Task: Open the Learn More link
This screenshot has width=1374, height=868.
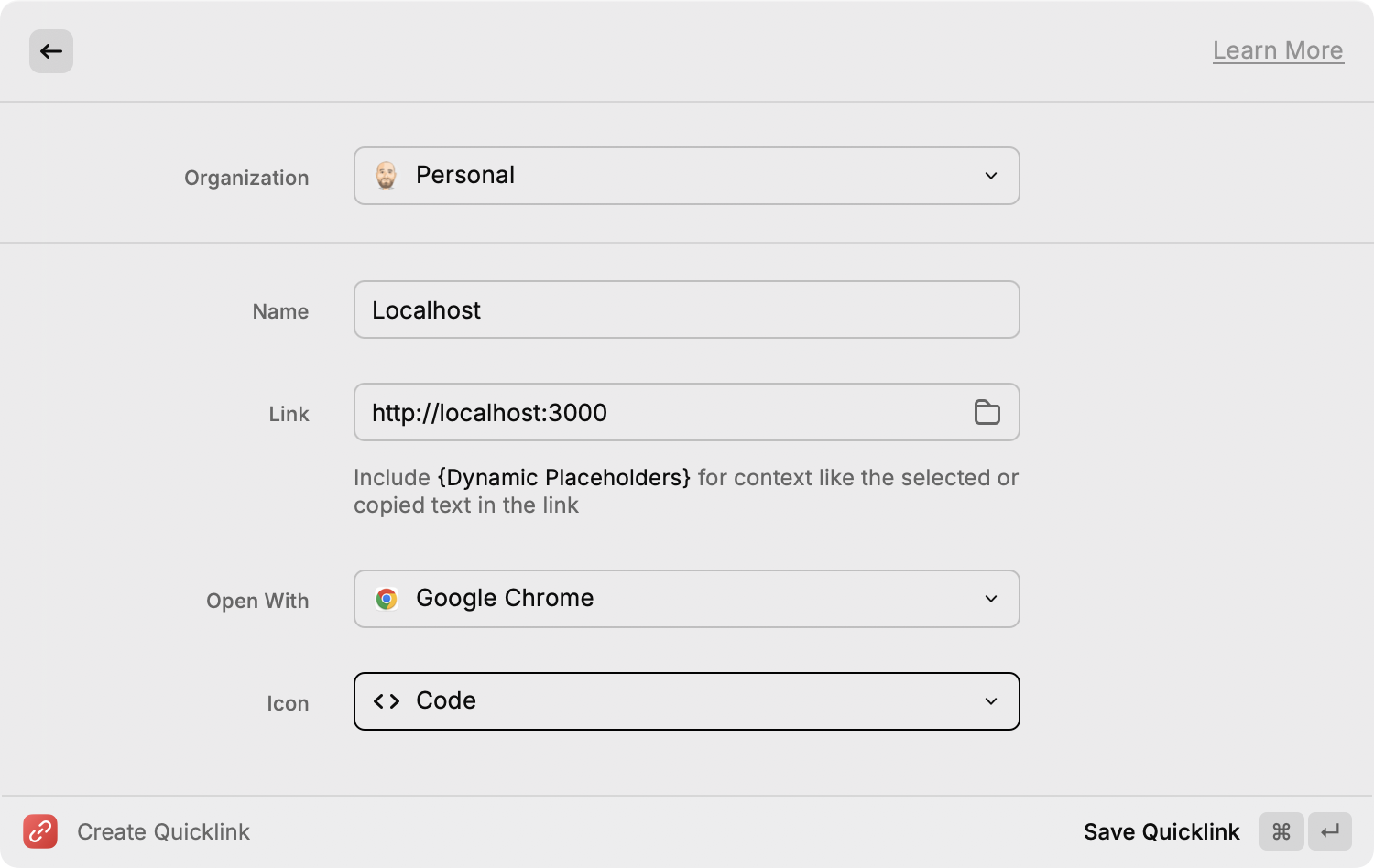Action: [1278, 50]
